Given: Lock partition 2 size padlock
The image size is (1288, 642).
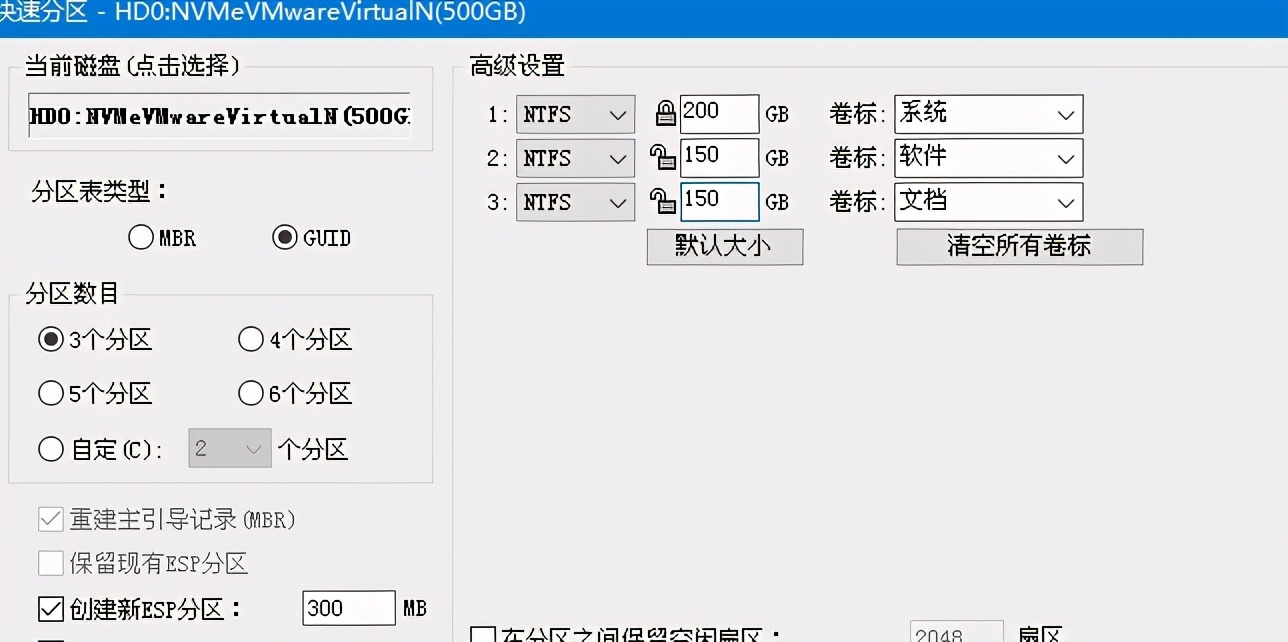Looking at the screenshot, I should coord(664,157).
